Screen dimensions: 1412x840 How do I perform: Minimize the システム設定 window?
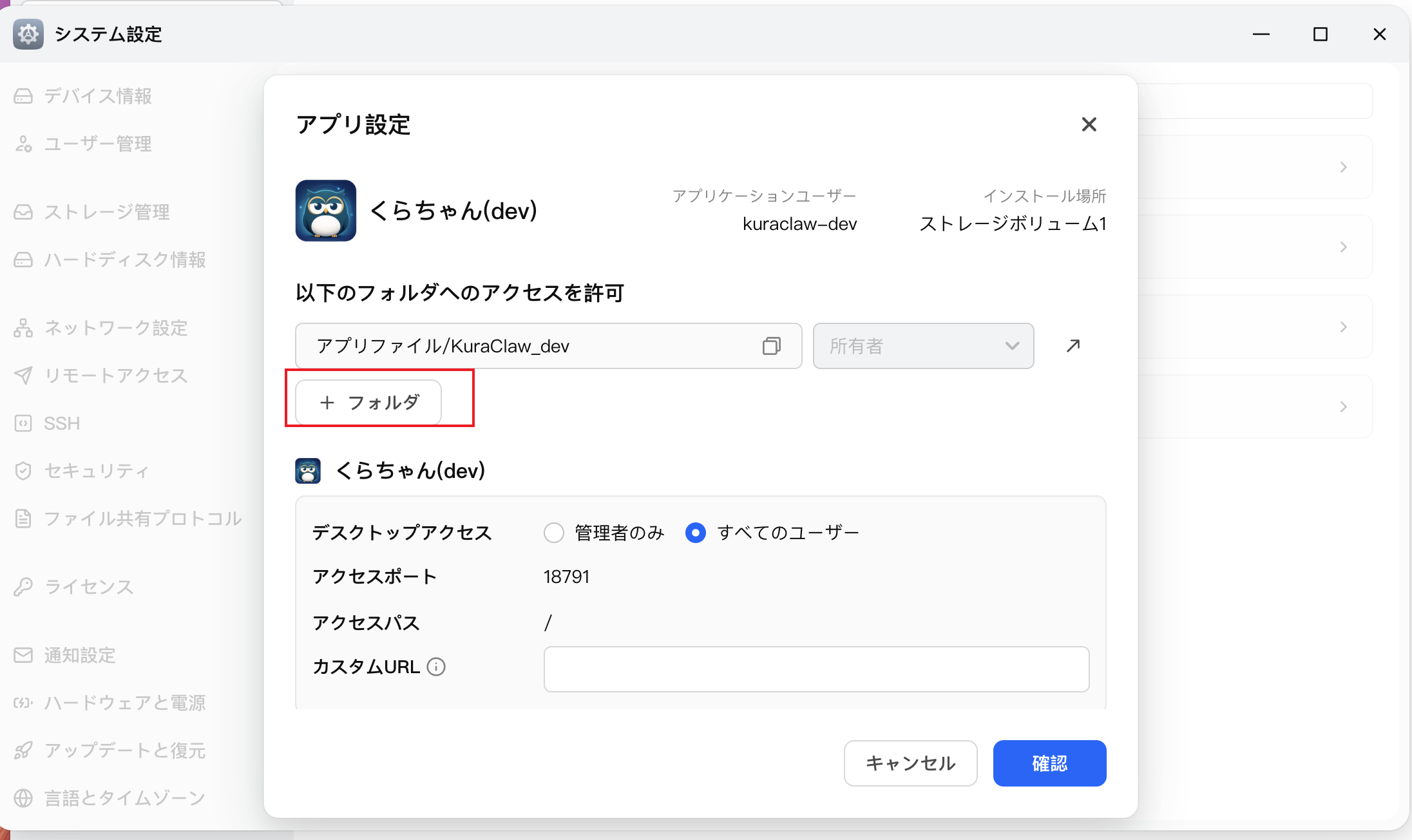click(x=1261, y=34)
